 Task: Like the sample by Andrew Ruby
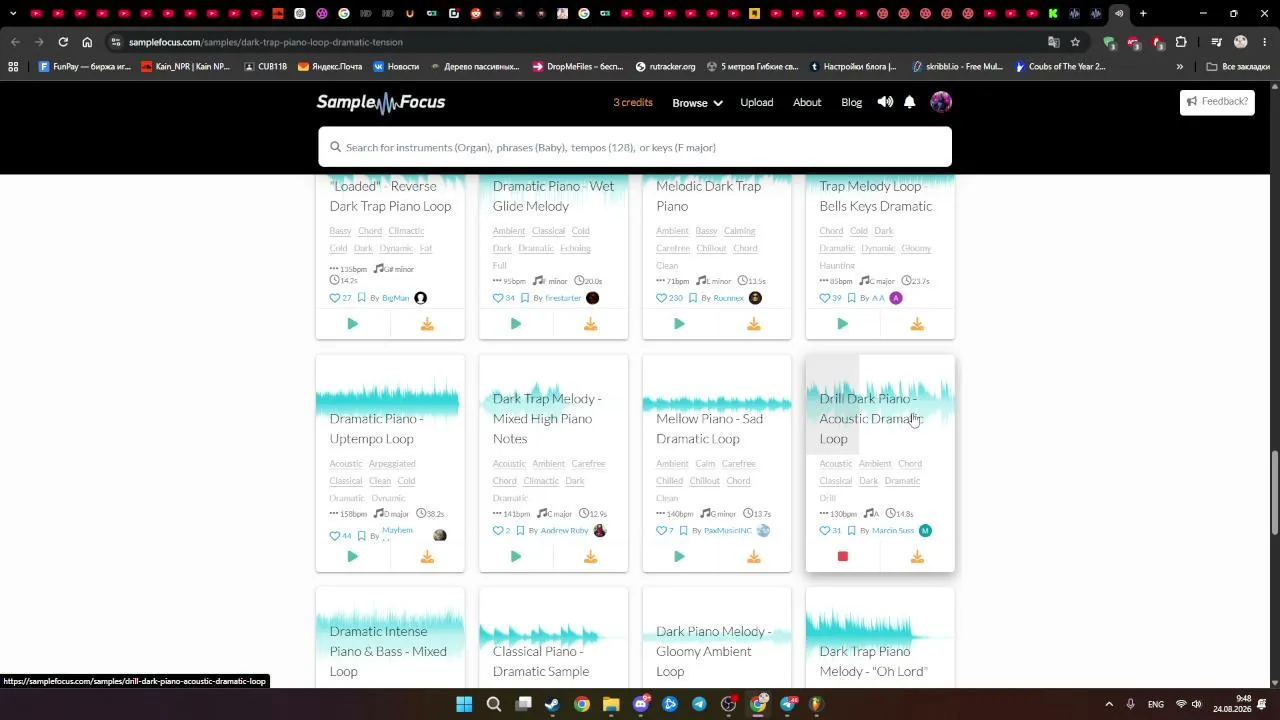(x=498, y=530)
